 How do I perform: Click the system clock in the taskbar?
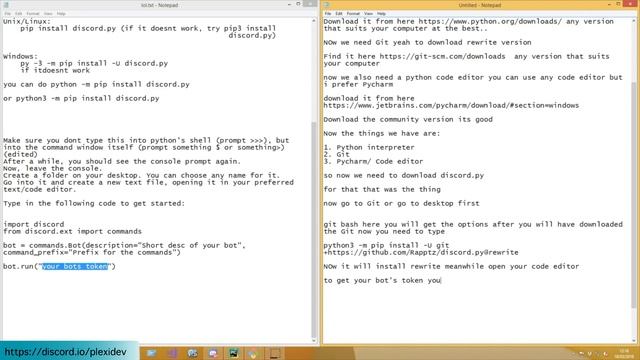(624, 353)
